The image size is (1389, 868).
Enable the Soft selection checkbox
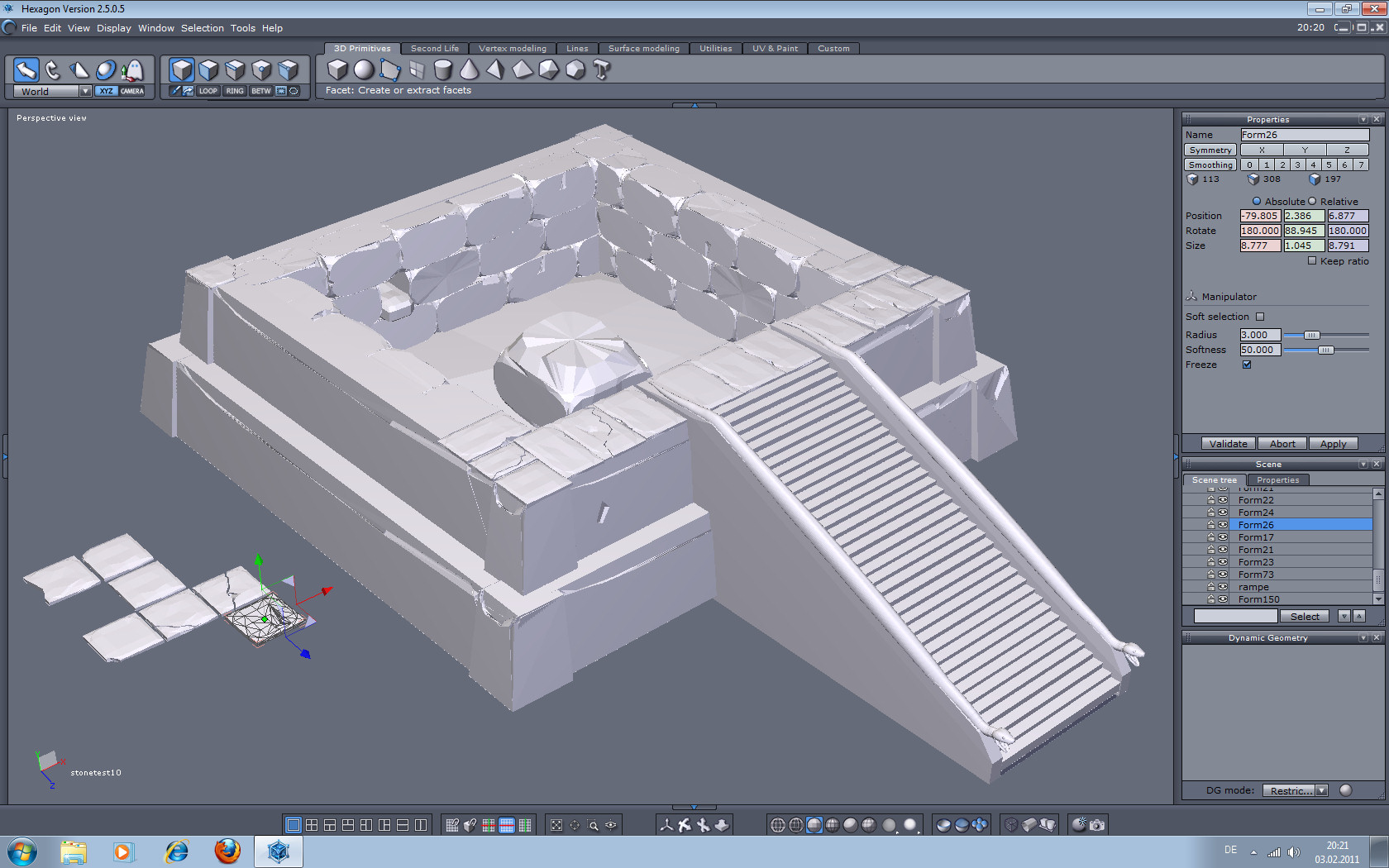[1260, 317]
